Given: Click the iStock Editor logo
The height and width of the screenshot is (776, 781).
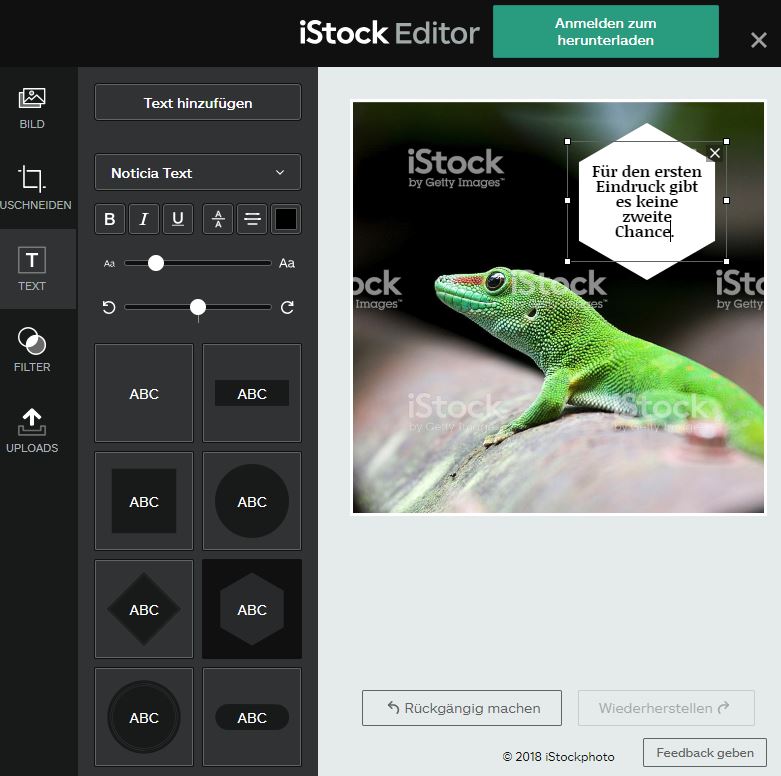Looking at the screenshot, I should tap(389, 33).
